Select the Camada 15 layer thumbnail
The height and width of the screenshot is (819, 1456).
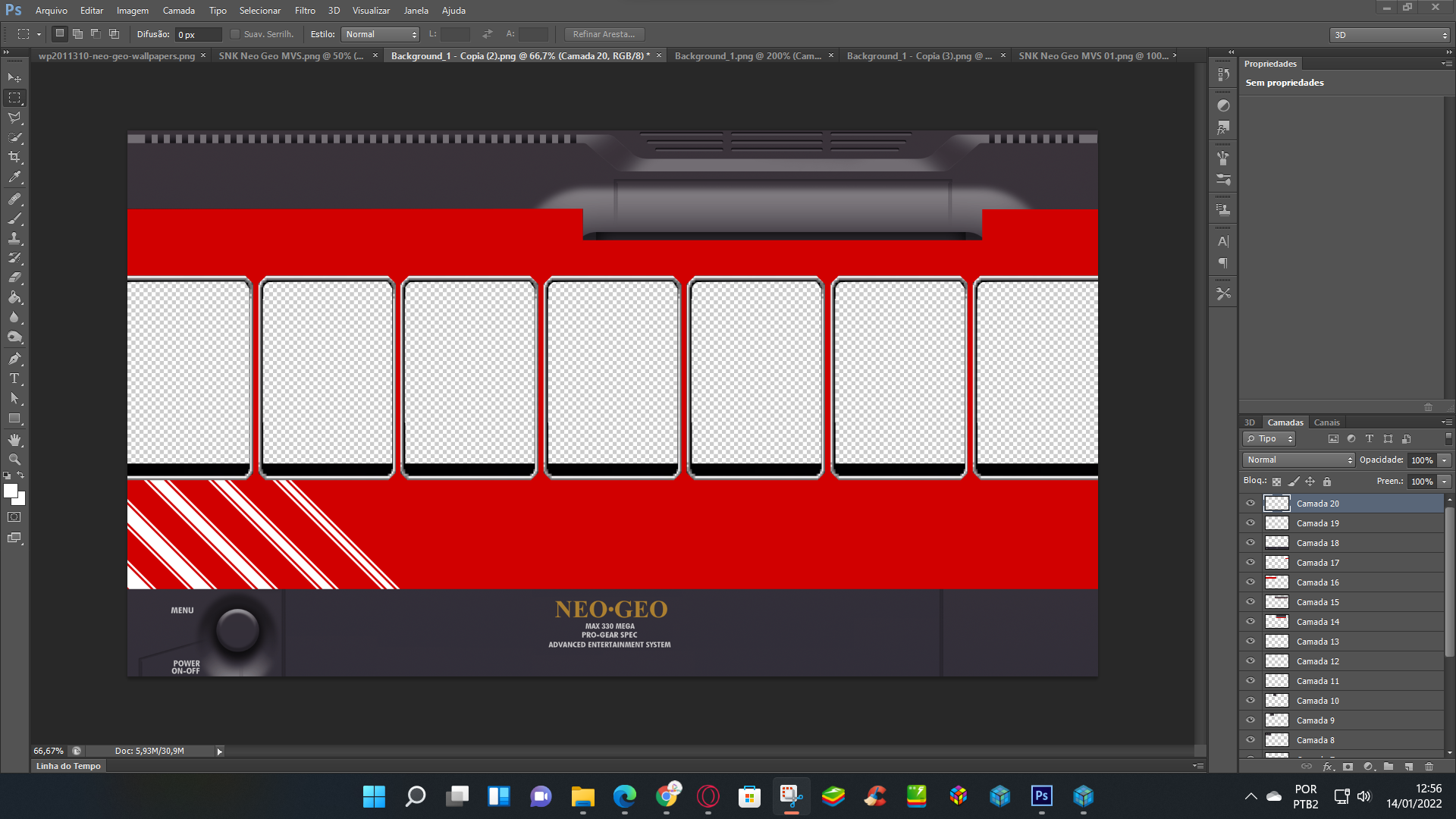(1277, 601)
